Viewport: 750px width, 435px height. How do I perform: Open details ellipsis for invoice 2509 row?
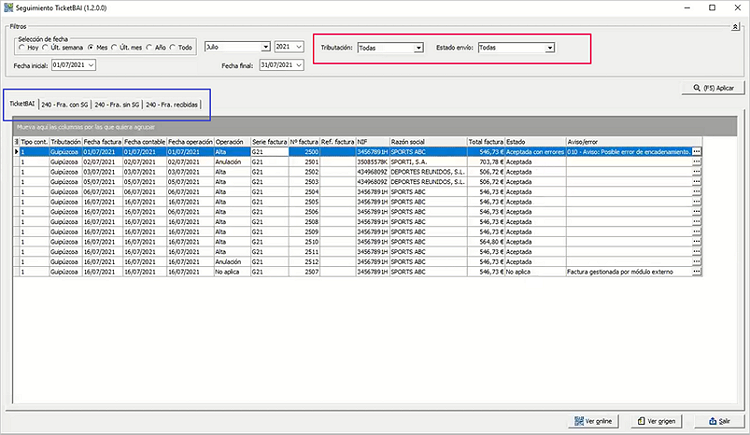[696, 232]
